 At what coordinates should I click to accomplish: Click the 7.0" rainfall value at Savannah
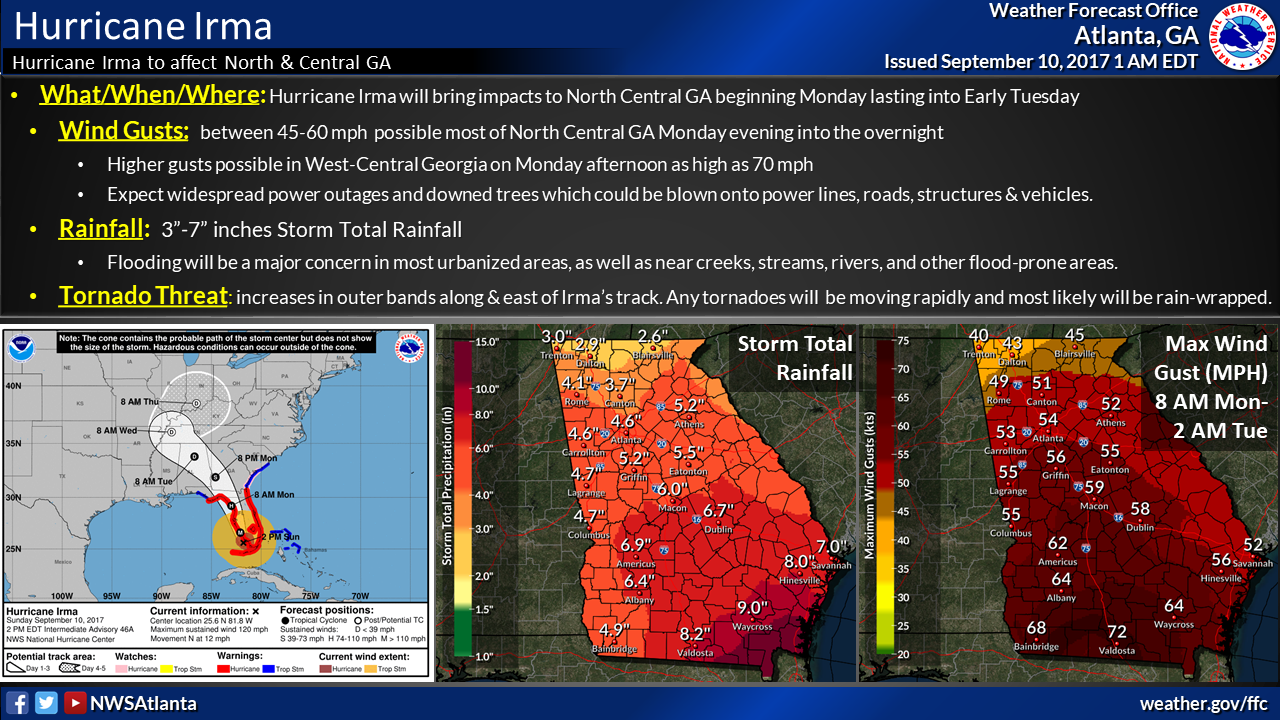pyautogui.click(x=832, y=547)
